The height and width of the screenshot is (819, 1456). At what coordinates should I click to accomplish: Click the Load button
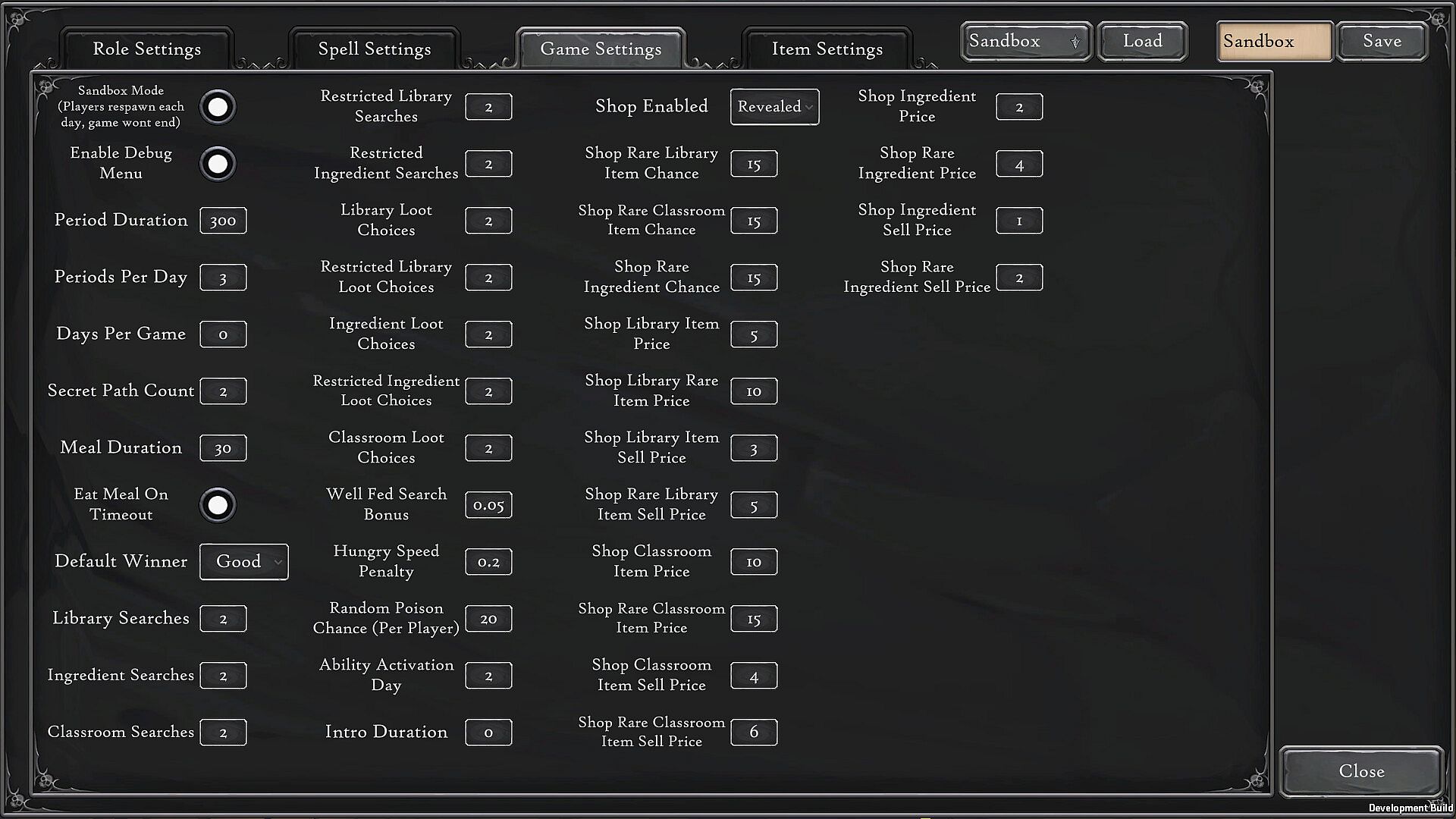1142,42
